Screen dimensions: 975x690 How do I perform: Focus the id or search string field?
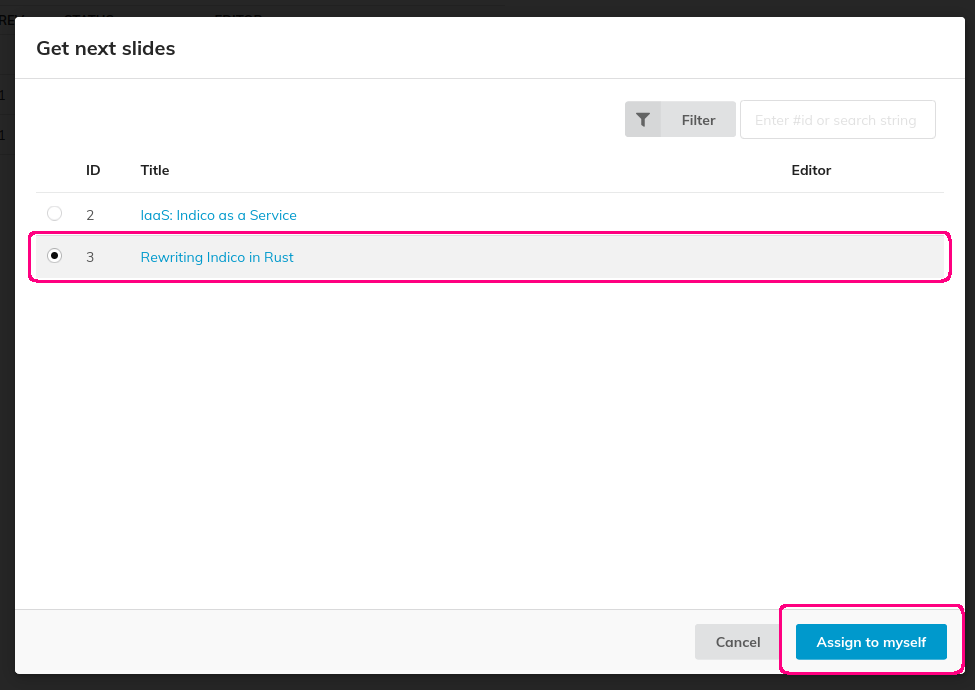click(x=838, y=119)
